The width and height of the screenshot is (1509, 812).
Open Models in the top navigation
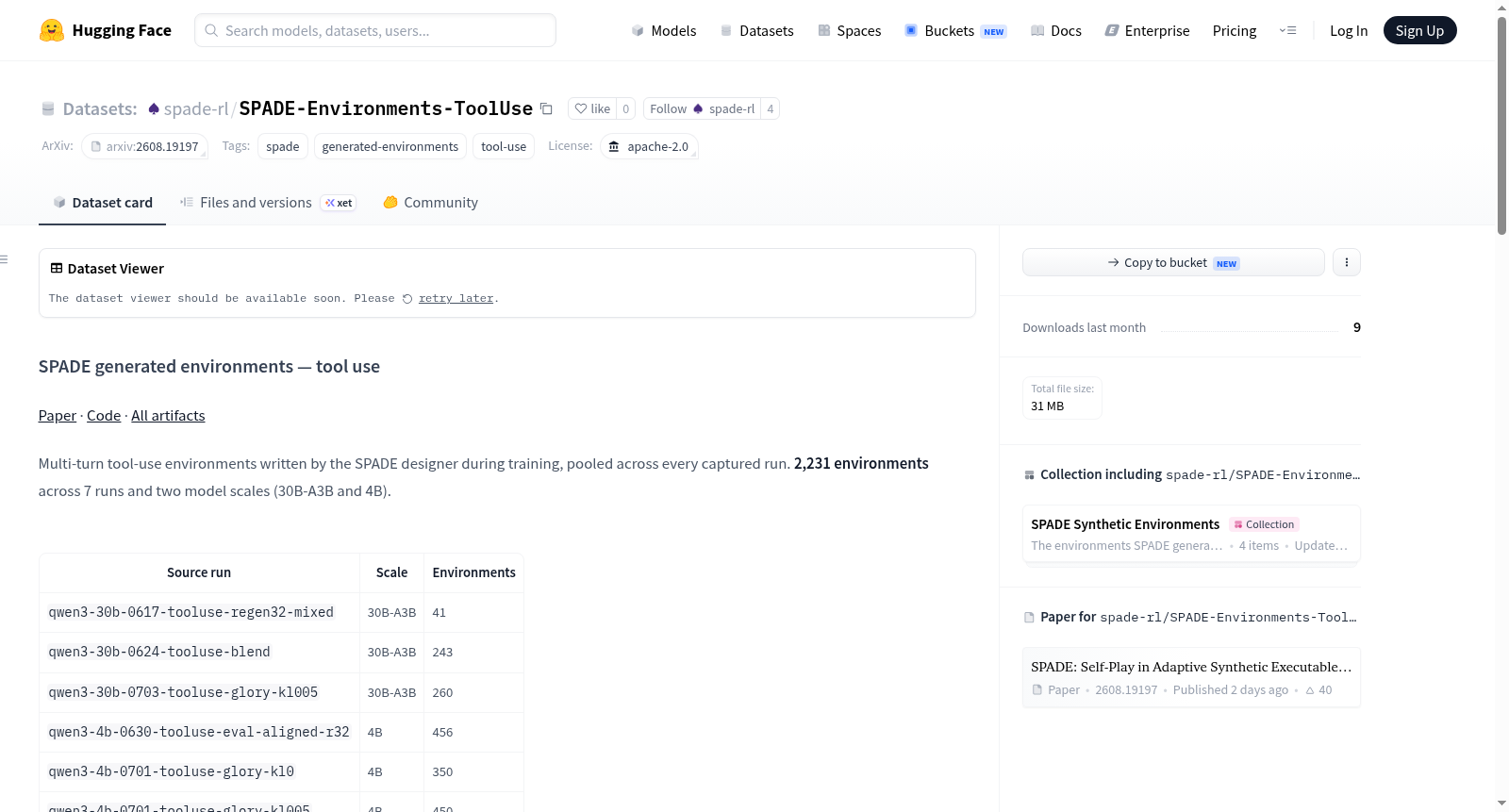coord(664,30)
